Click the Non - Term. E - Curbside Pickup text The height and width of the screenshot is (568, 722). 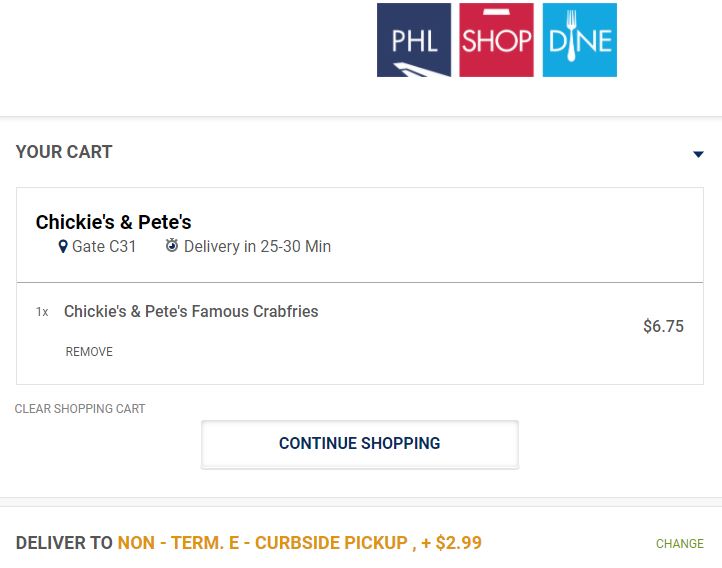pyautogui.click(x=262, y=543)
